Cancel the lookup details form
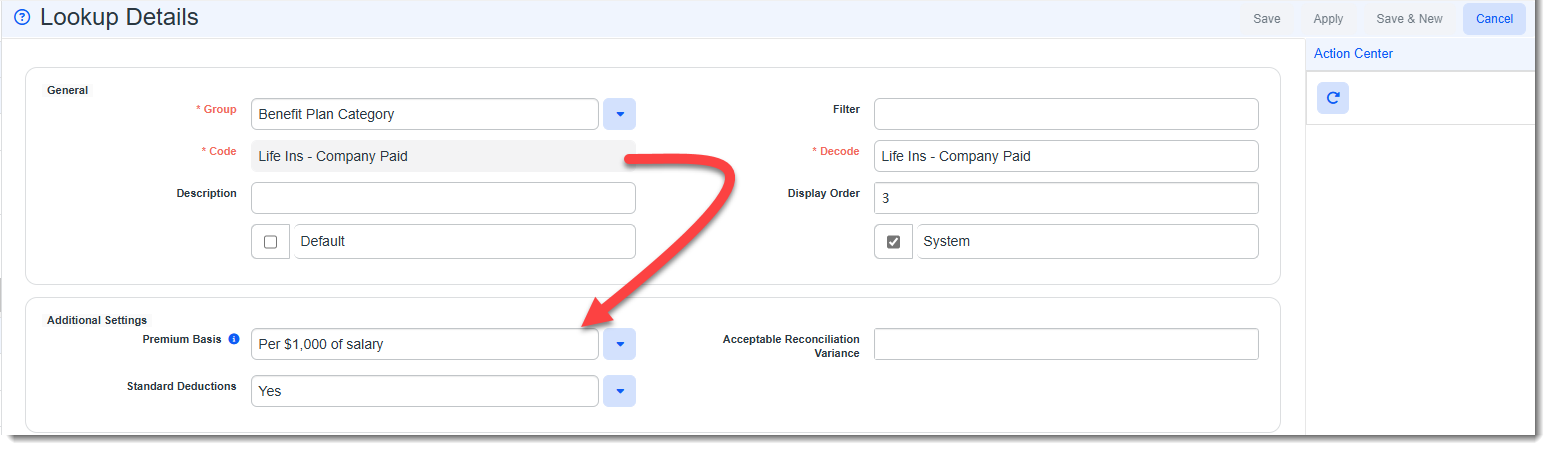 click(x=1494, y=19)
